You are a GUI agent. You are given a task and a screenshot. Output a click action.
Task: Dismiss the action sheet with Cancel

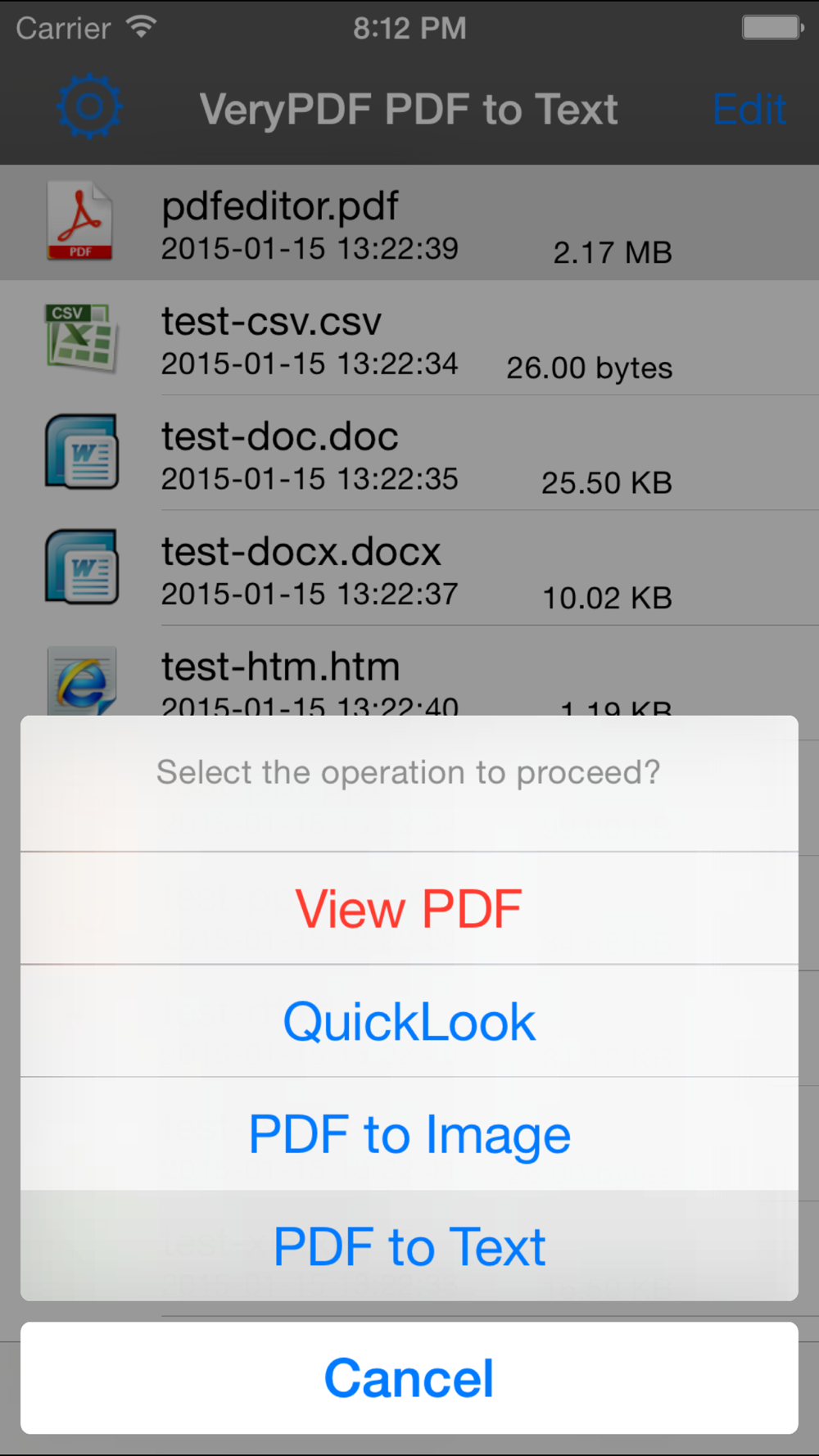409,1378
